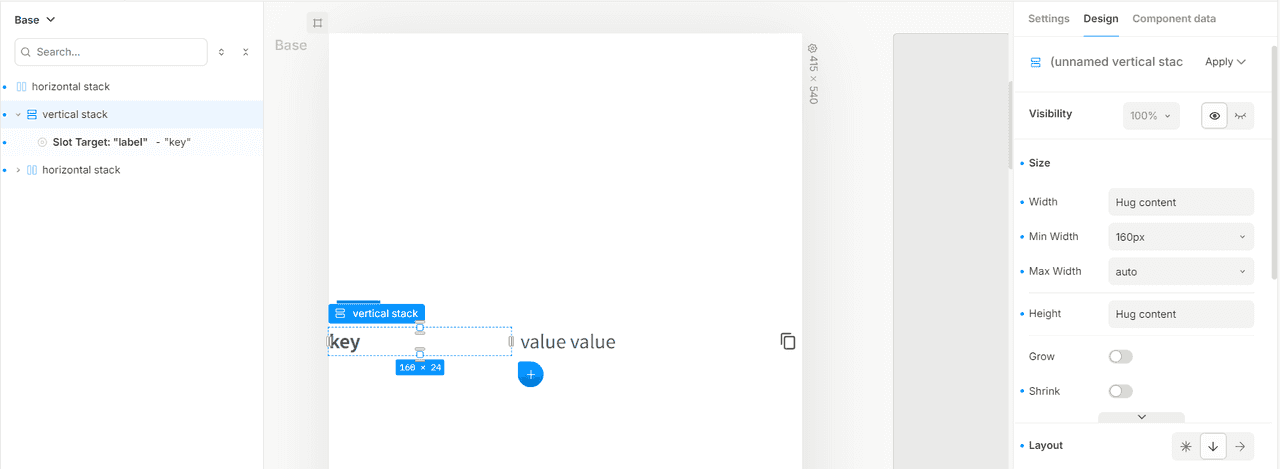Screen dimensions: 1280x469
Task: Select the free-form layout asterisk icon
Action: click(1186, 447)
